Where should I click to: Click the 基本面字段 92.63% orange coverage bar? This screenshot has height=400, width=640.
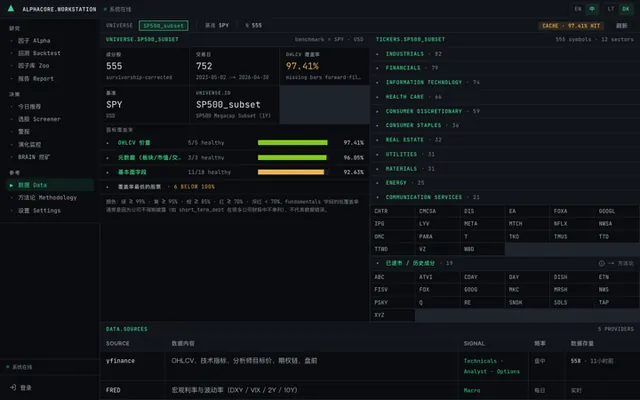[x=291, y=172]
